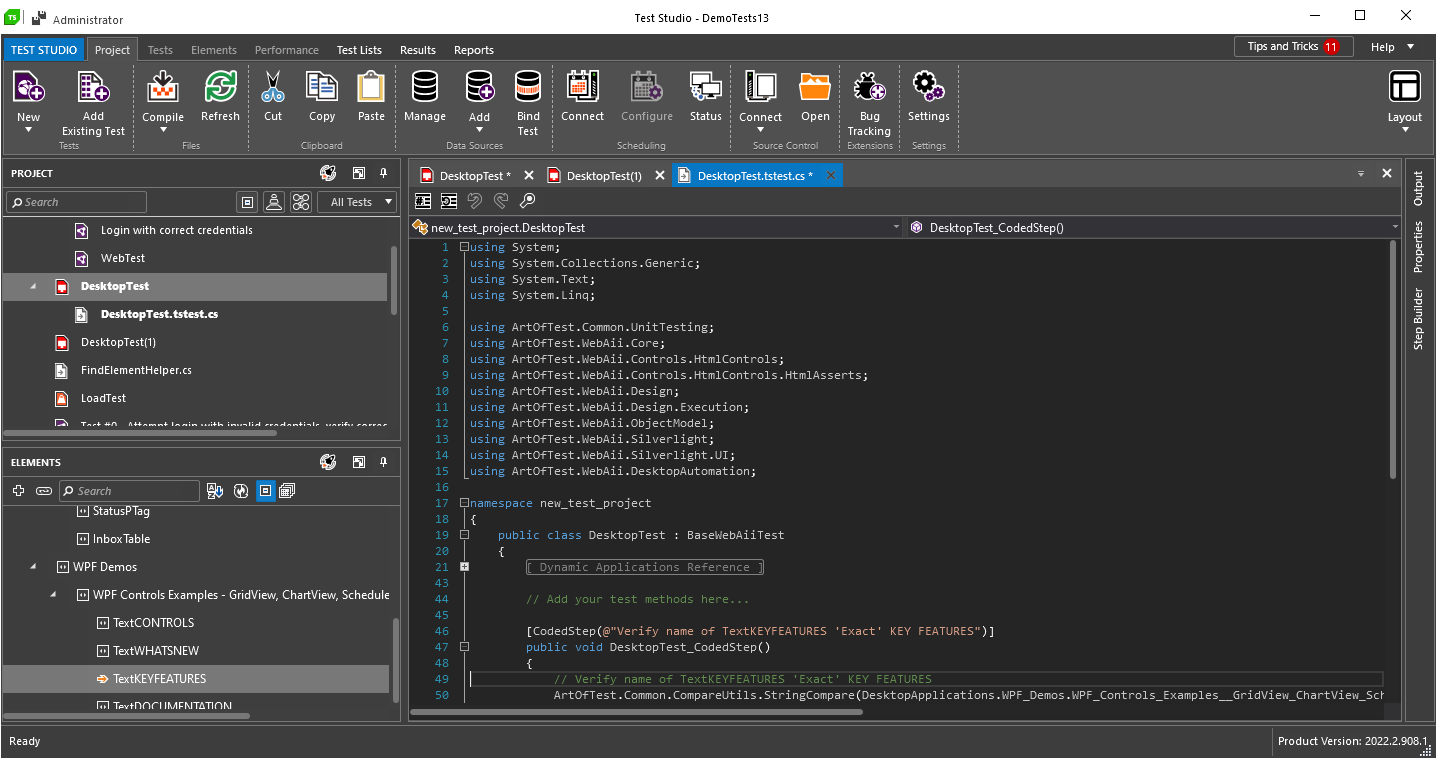The height and width of the screenshot is (759, 1437).
Task: Open the Properties side panel
Action: [1418, 247]
